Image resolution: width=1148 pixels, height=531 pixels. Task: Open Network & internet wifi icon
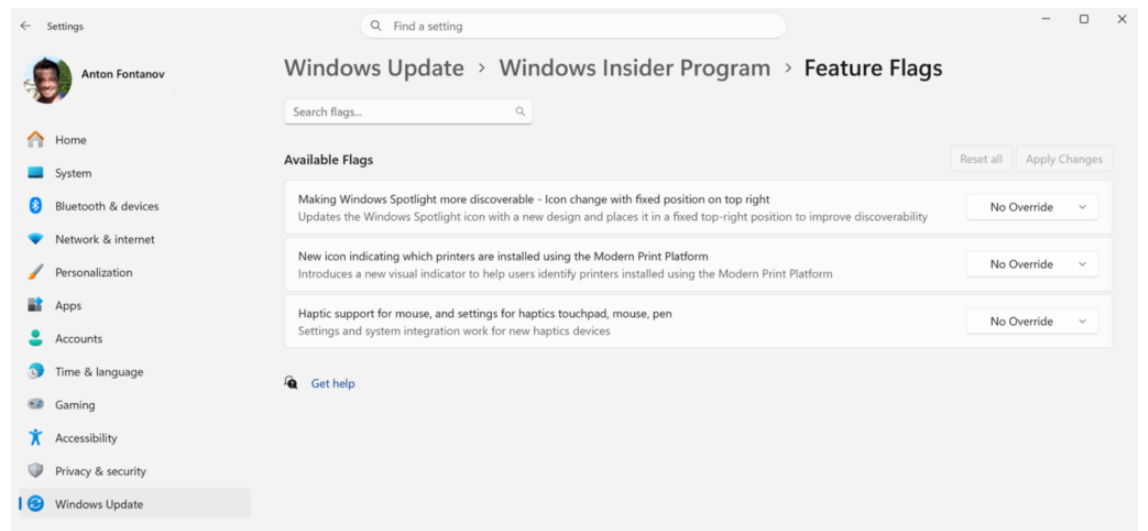coord(35,240)
